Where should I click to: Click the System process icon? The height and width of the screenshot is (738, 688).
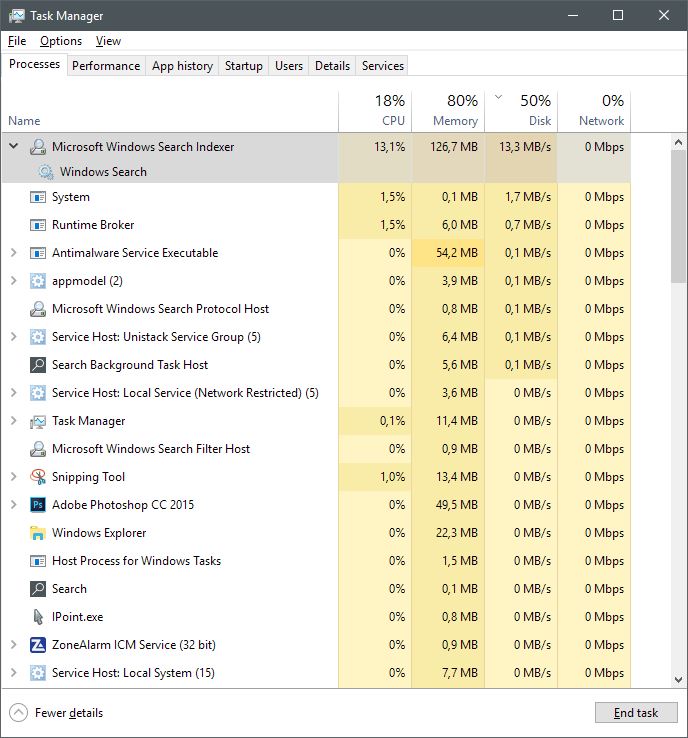pyautogui.click(x=38, y=197)
